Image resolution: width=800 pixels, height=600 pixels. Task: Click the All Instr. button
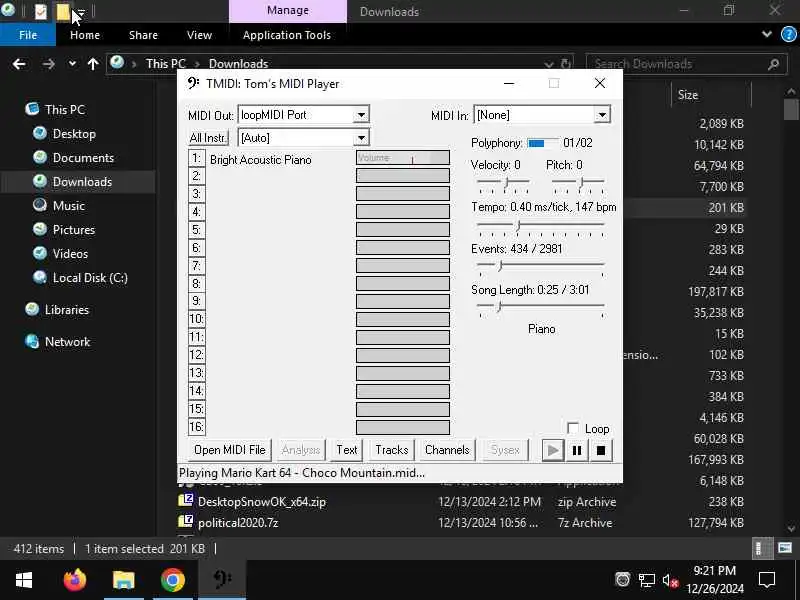pos(208,138)
